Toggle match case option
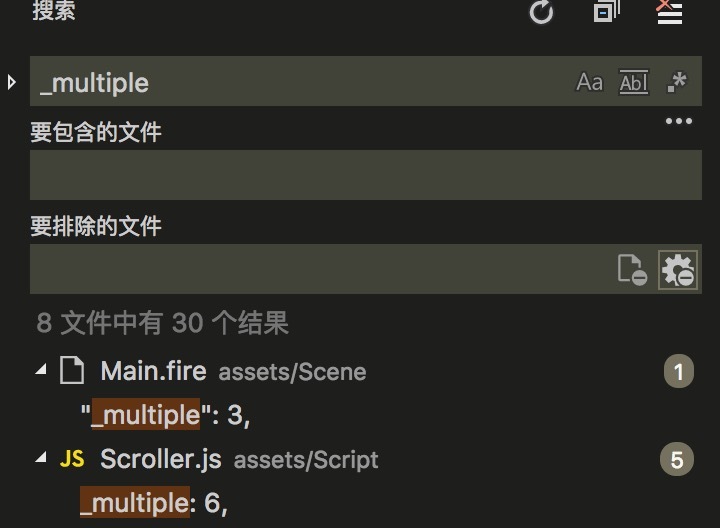Viewport: 720px width, 528px height. 590,82
